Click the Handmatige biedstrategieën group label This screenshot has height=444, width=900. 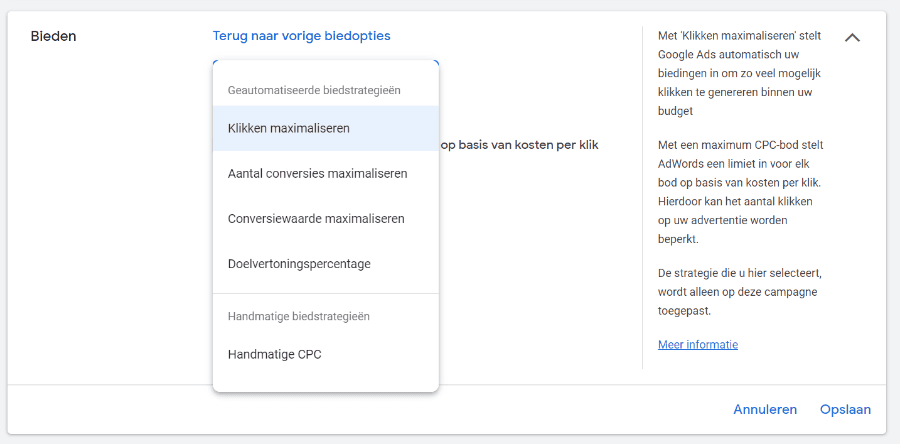tap(298, 316)
